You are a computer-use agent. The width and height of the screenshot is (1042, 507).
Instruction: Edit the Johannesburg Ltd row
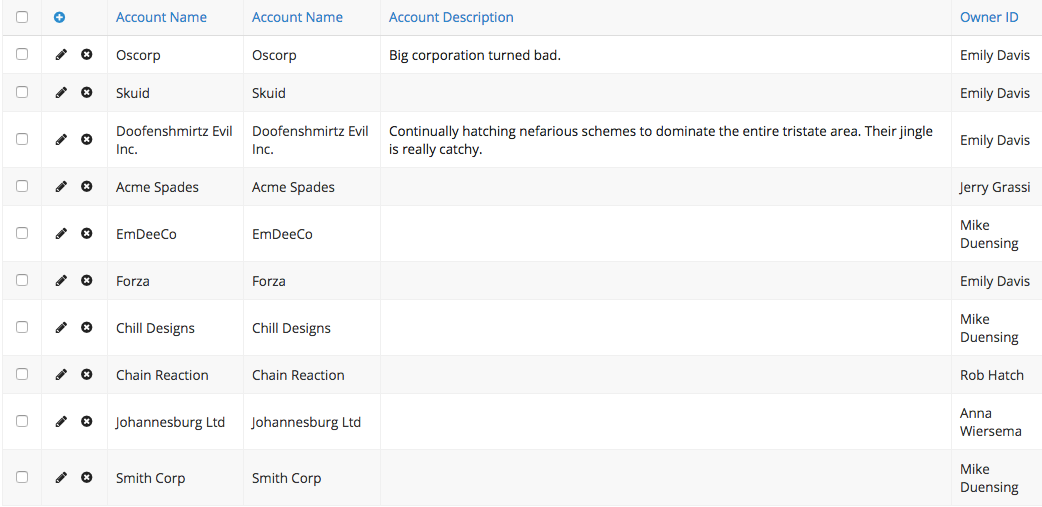pyautogui.click(x=61, y=421)
